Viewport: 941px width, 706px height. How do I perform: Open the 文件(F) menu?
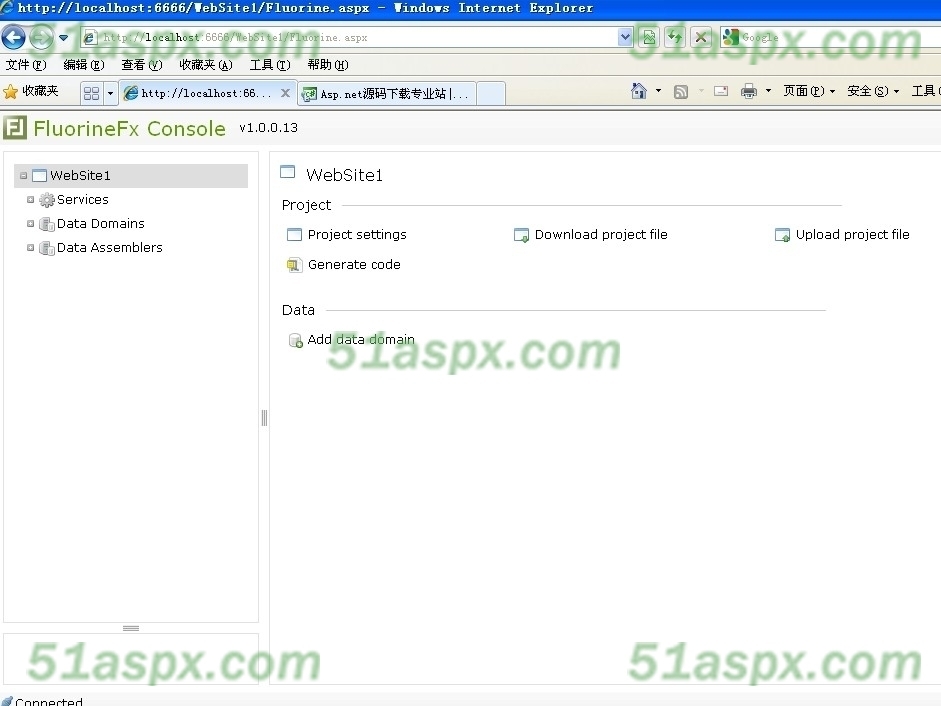tap(26, 64)
